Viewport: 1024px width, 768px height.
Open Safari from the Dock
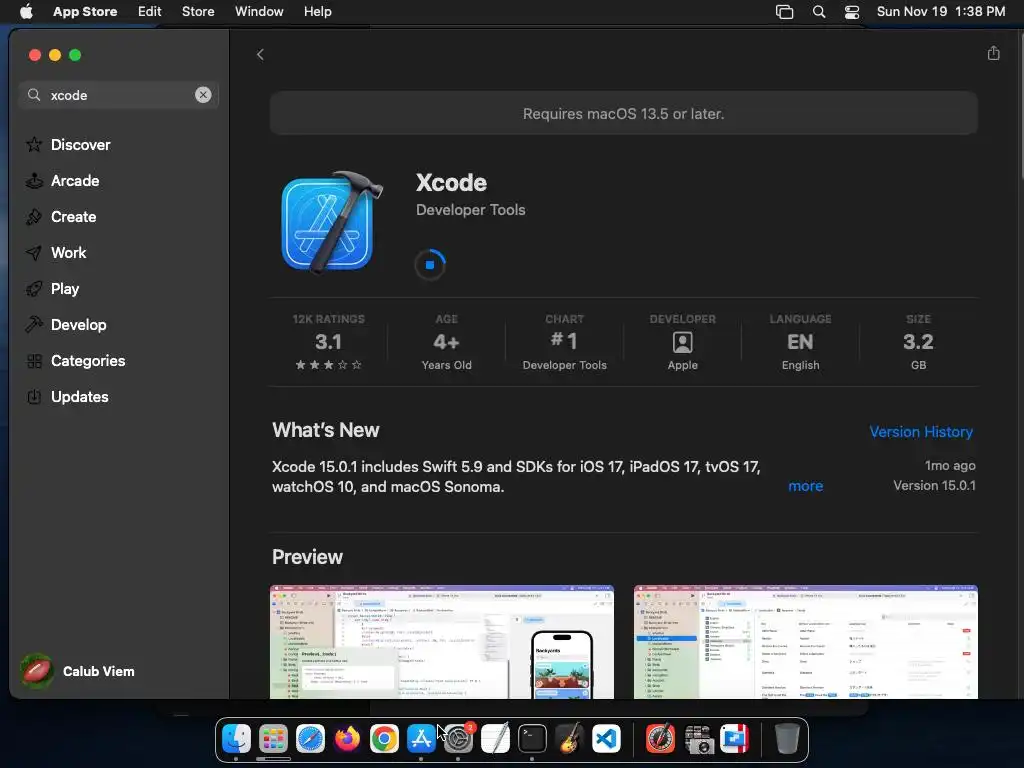(310, 739)
